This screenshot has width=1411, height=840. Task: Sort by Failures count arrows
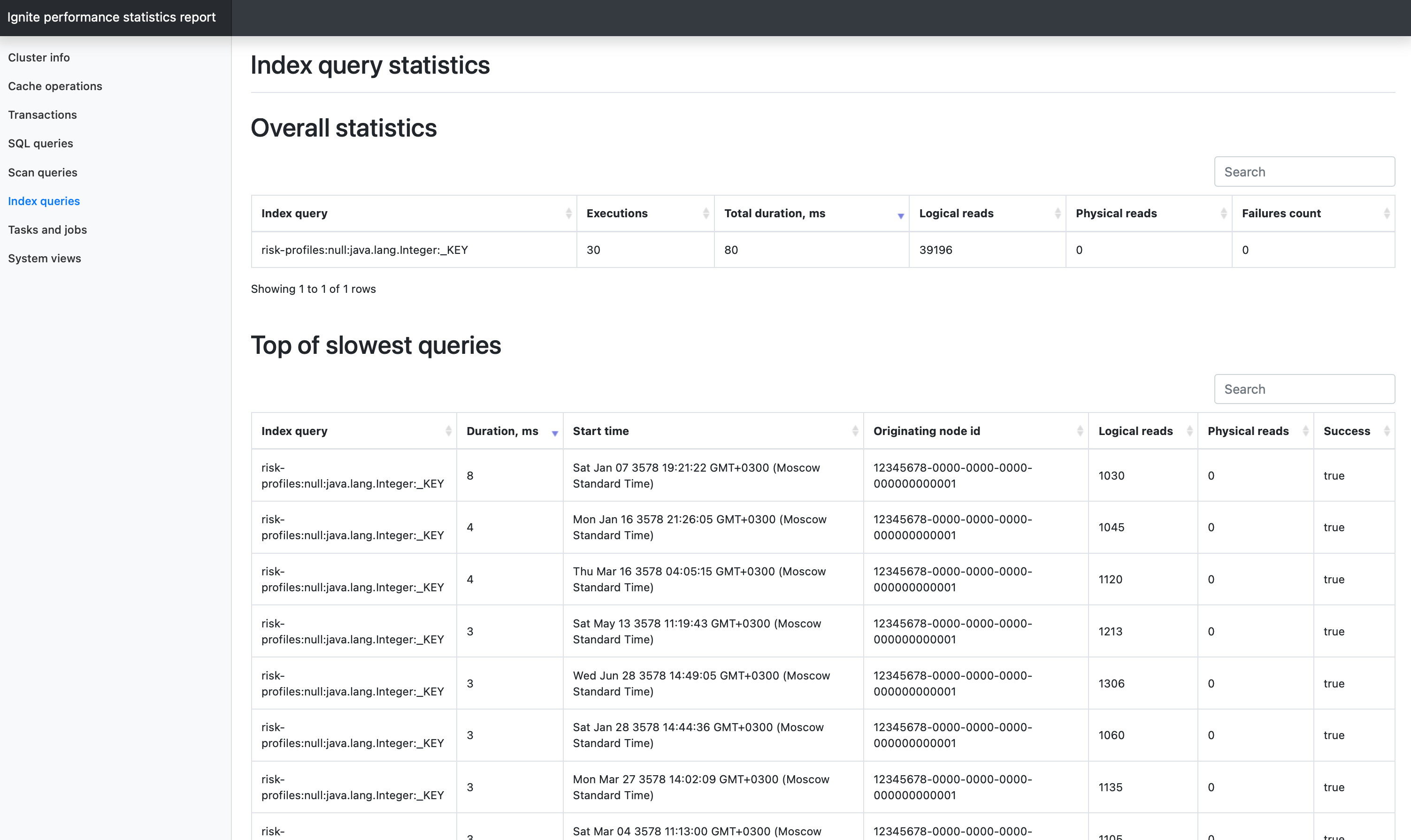click(x=1386, y=214)
